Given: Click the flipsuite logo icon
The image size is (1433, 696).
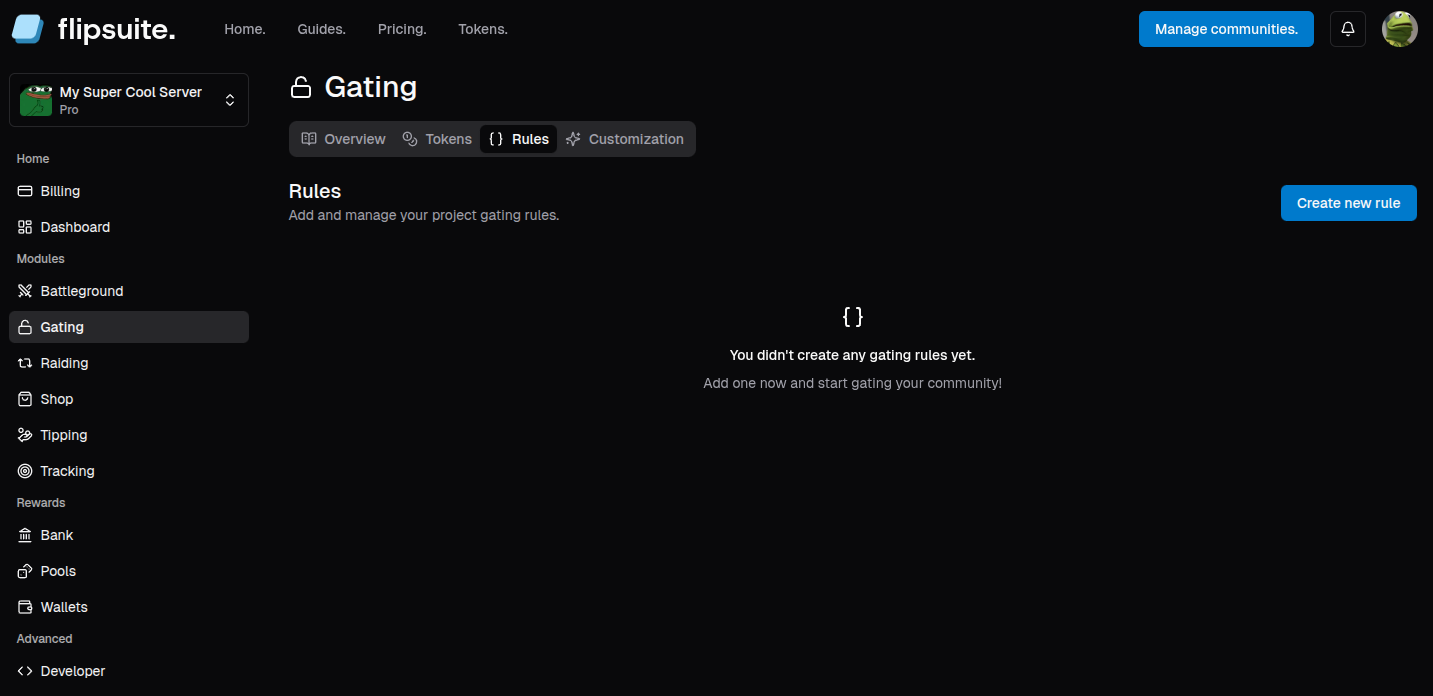Looking at the screenshot, I should click(x=28, y=29).
